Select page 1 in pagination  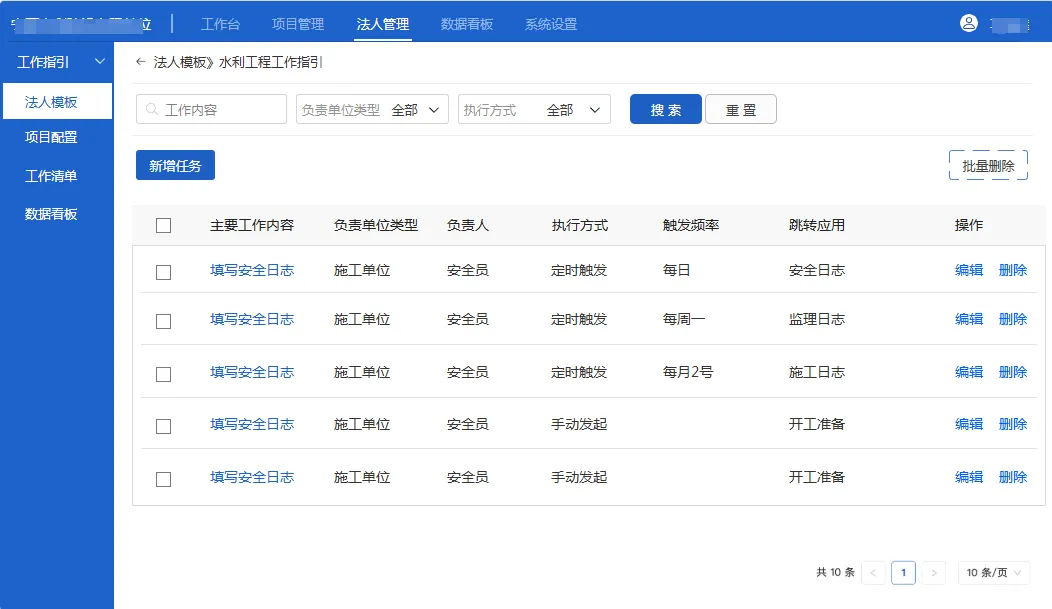[903, 572]
